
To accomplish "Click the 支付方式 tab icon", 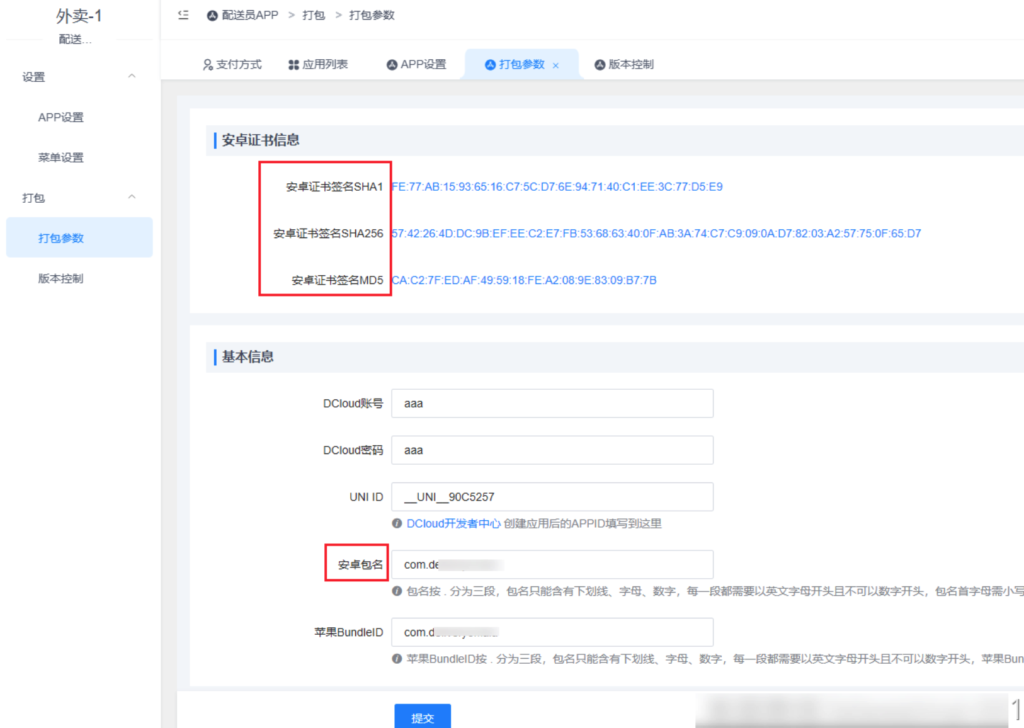I will click(208, 65).
